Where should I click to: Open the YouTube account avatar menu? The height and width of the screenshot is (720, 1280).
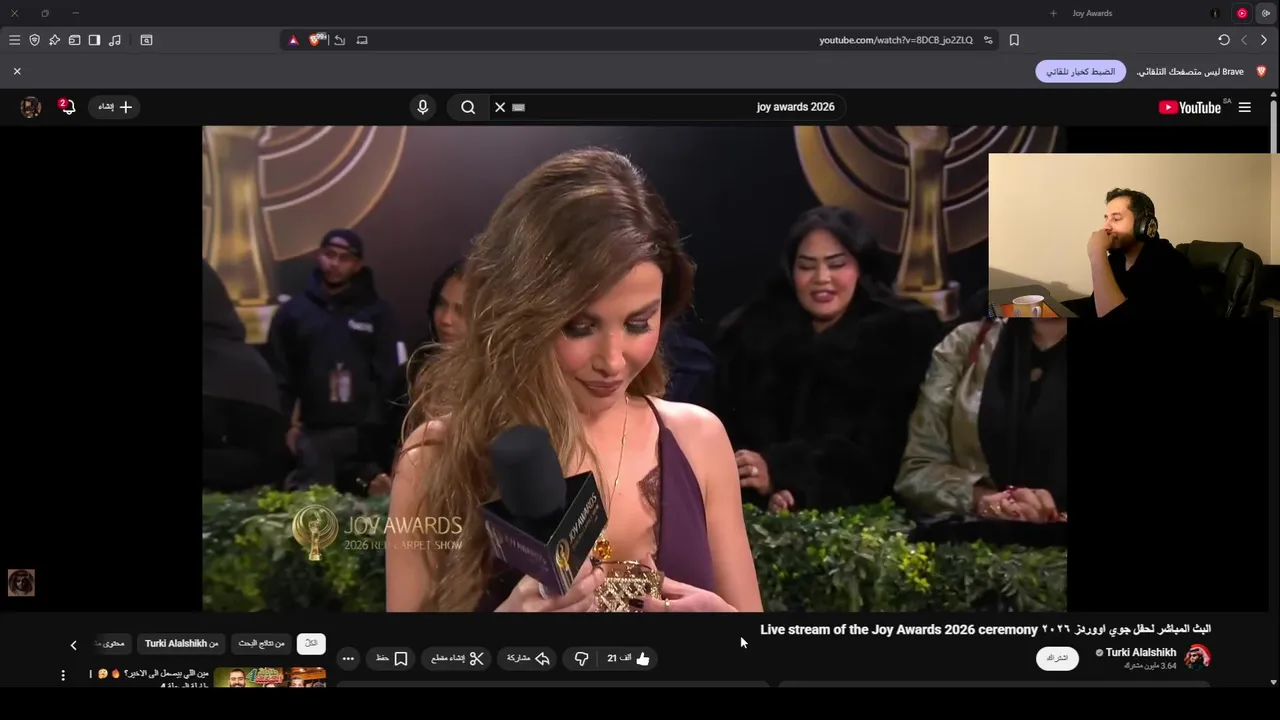tap(31, 107)
